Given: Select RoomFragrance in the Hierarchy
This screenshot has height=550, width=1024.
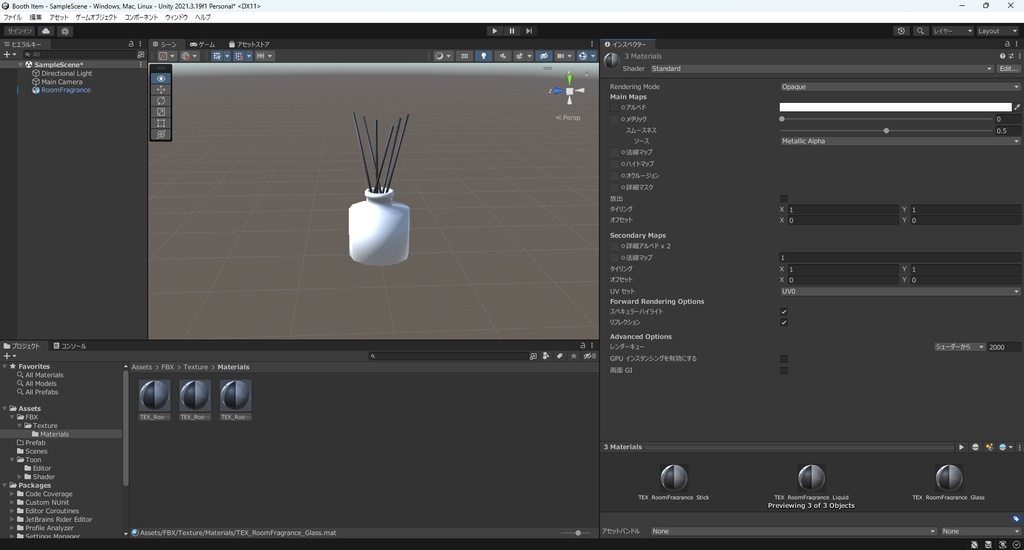Looking at the screenshot, I should (x=65, y=90).
